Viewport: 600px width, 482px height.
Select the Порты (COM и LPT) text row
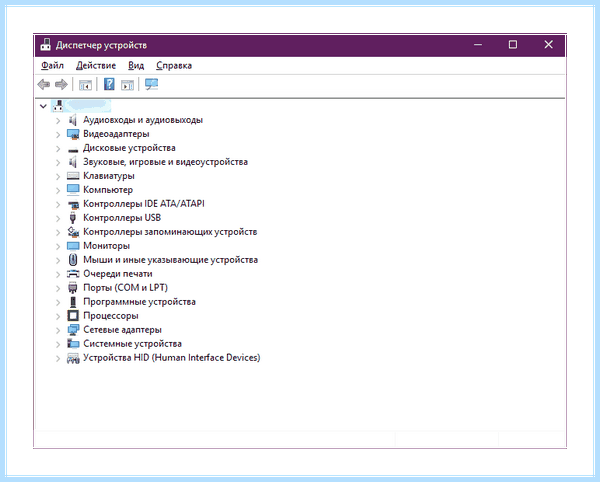point(126,288)
